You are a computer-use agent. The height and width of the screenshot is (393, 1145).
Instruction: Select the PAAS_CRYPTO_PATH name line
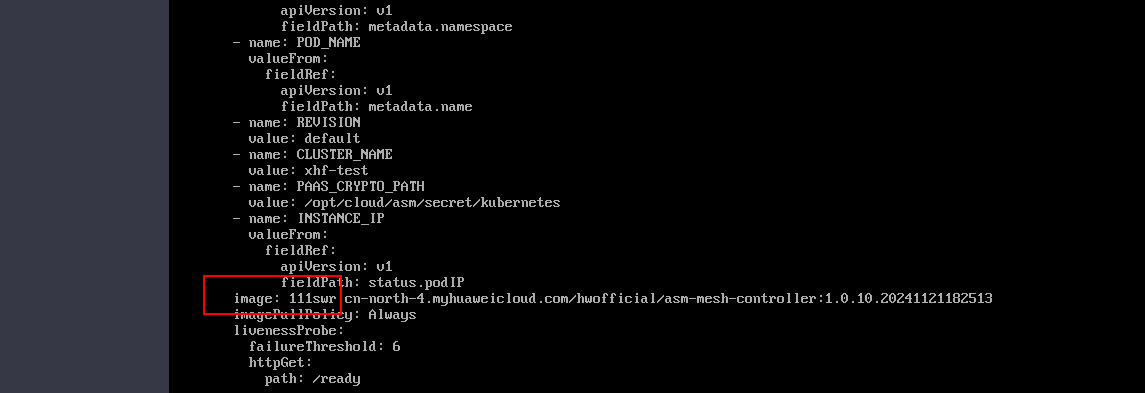pyautogui.click(x=329, y=187)
